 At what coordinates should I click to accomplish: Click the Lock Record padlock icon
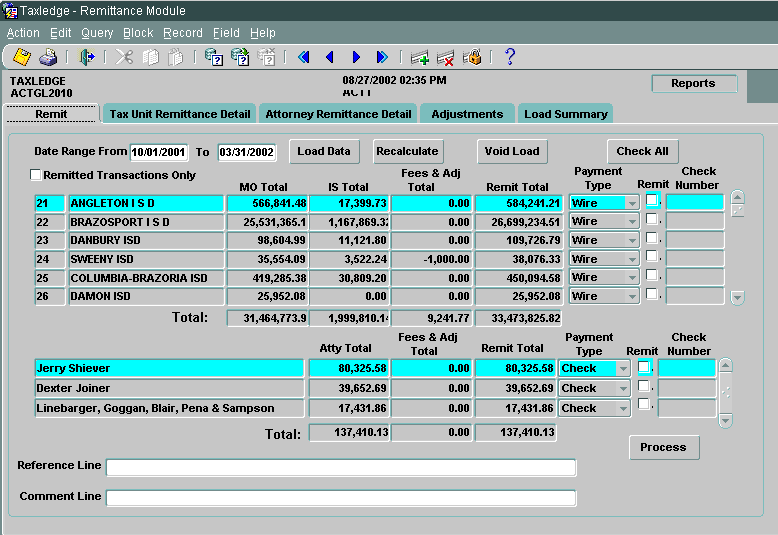[471, 57]
